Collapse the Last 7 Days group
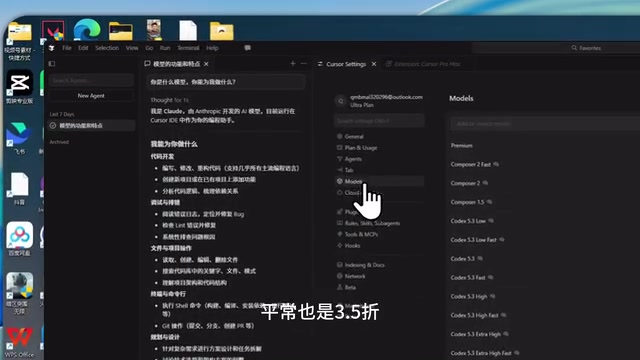The height and width of the screenshot is (360, 640). point(62,114)
